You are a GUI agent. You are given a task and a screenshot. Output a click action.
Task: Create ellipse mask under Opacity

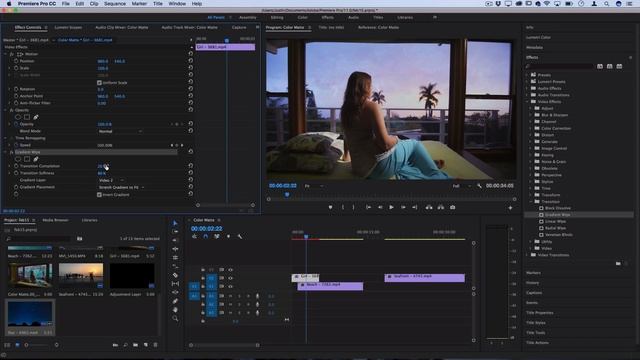click(x=18, y=117)
